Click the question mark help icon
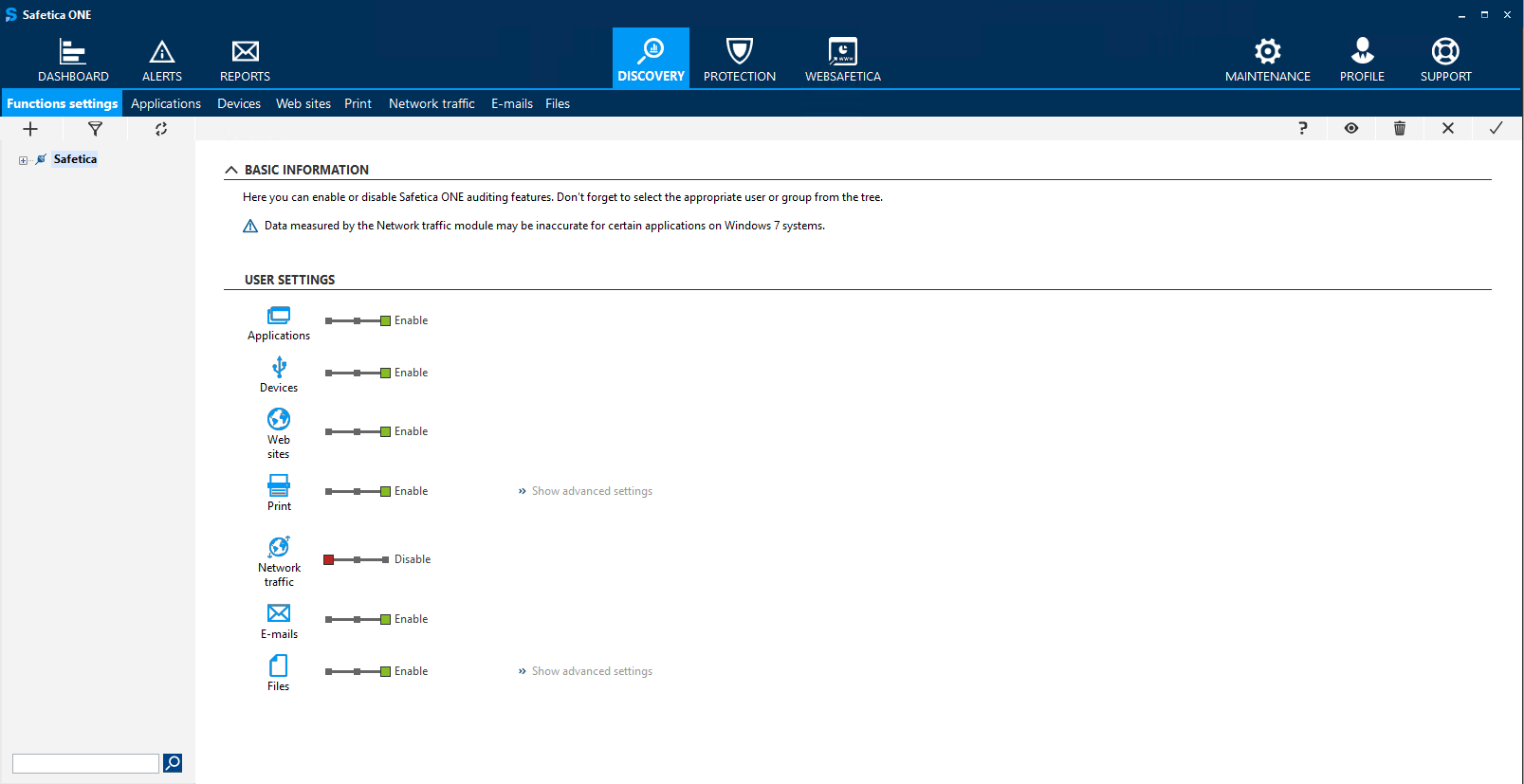This screenshot has height=784, width=1524. click(1302, 128)
